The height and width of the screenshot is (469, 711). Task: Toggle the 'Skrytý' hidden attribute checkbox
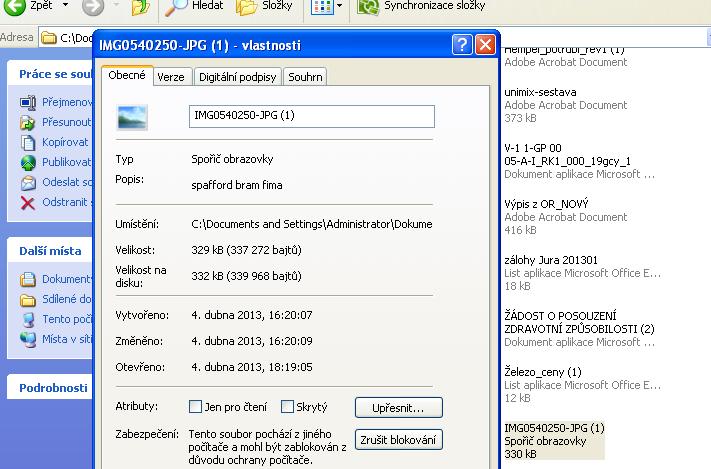coord(287,407)
